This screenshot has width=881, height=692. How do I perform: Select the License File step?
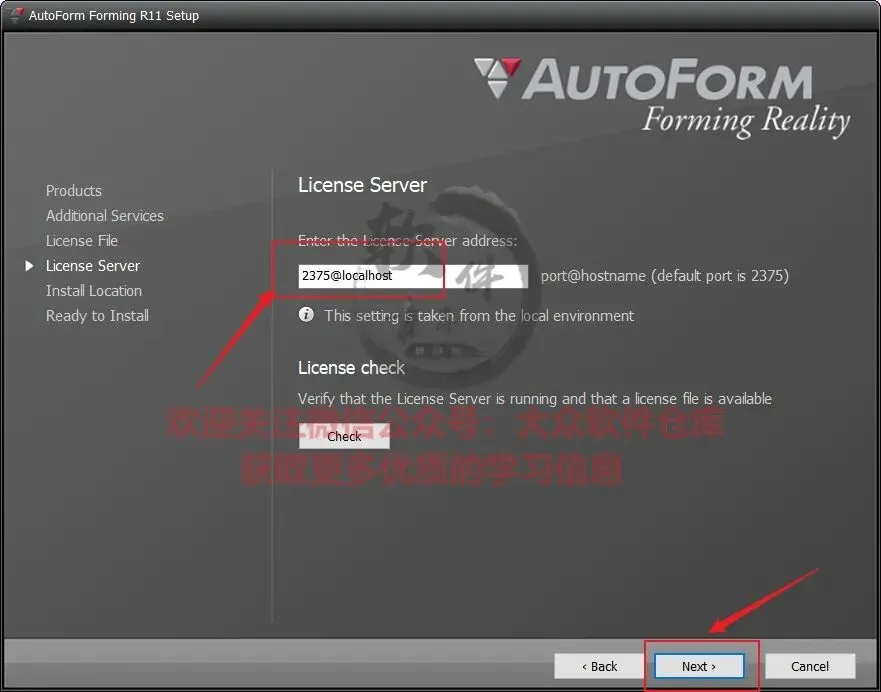point(81,241)
